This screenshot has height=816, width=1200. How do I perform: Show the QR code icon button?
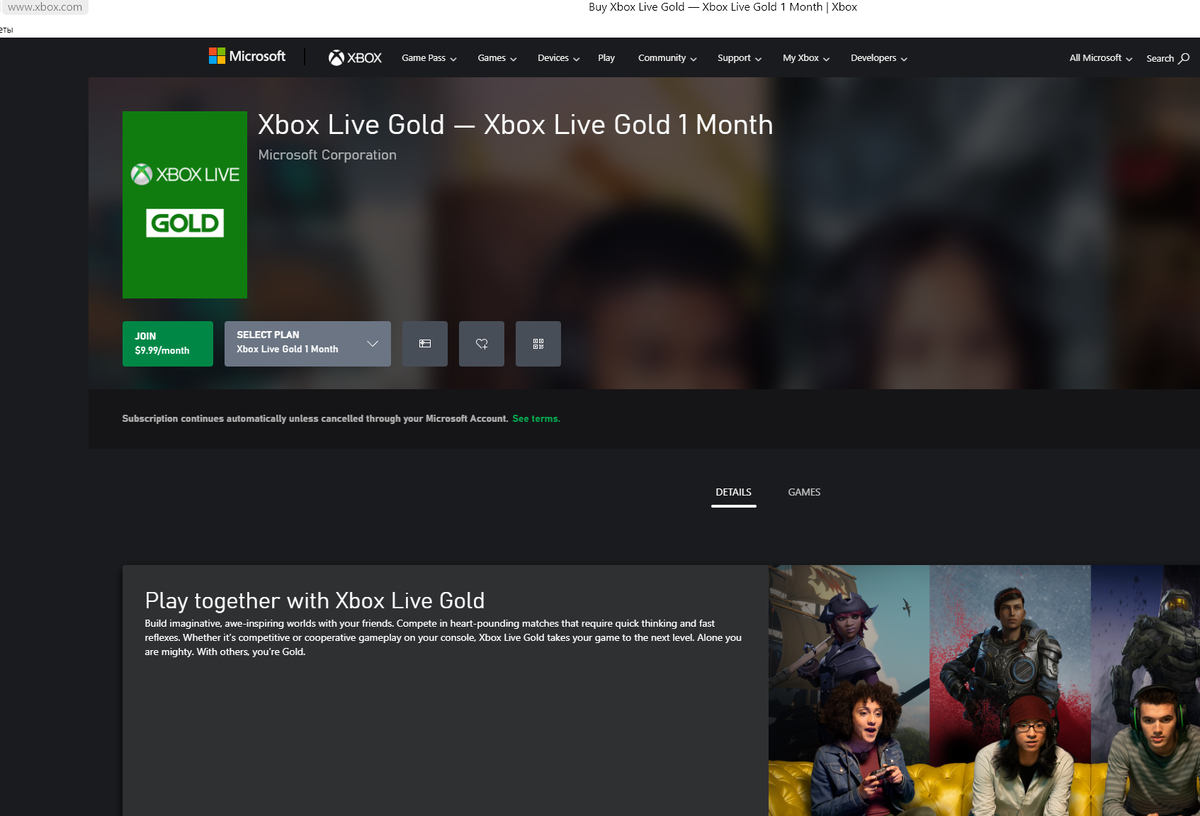[538, 343]
